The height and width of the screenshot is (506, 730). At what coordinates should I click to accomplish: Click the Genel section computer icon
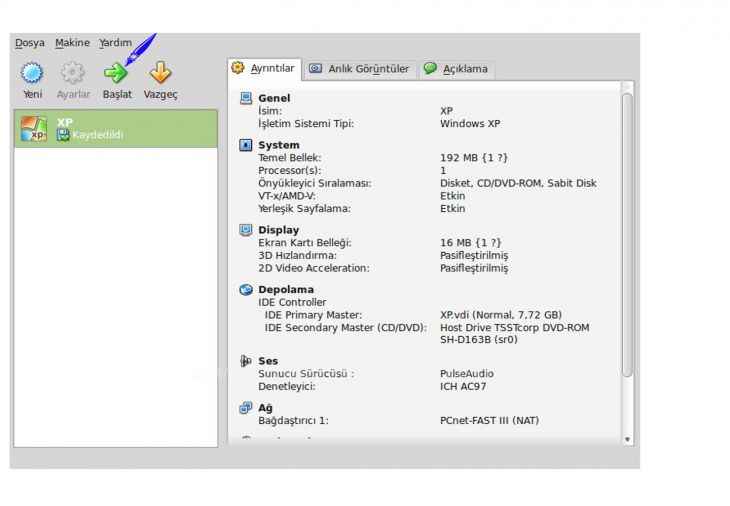(x=246, y=98)
